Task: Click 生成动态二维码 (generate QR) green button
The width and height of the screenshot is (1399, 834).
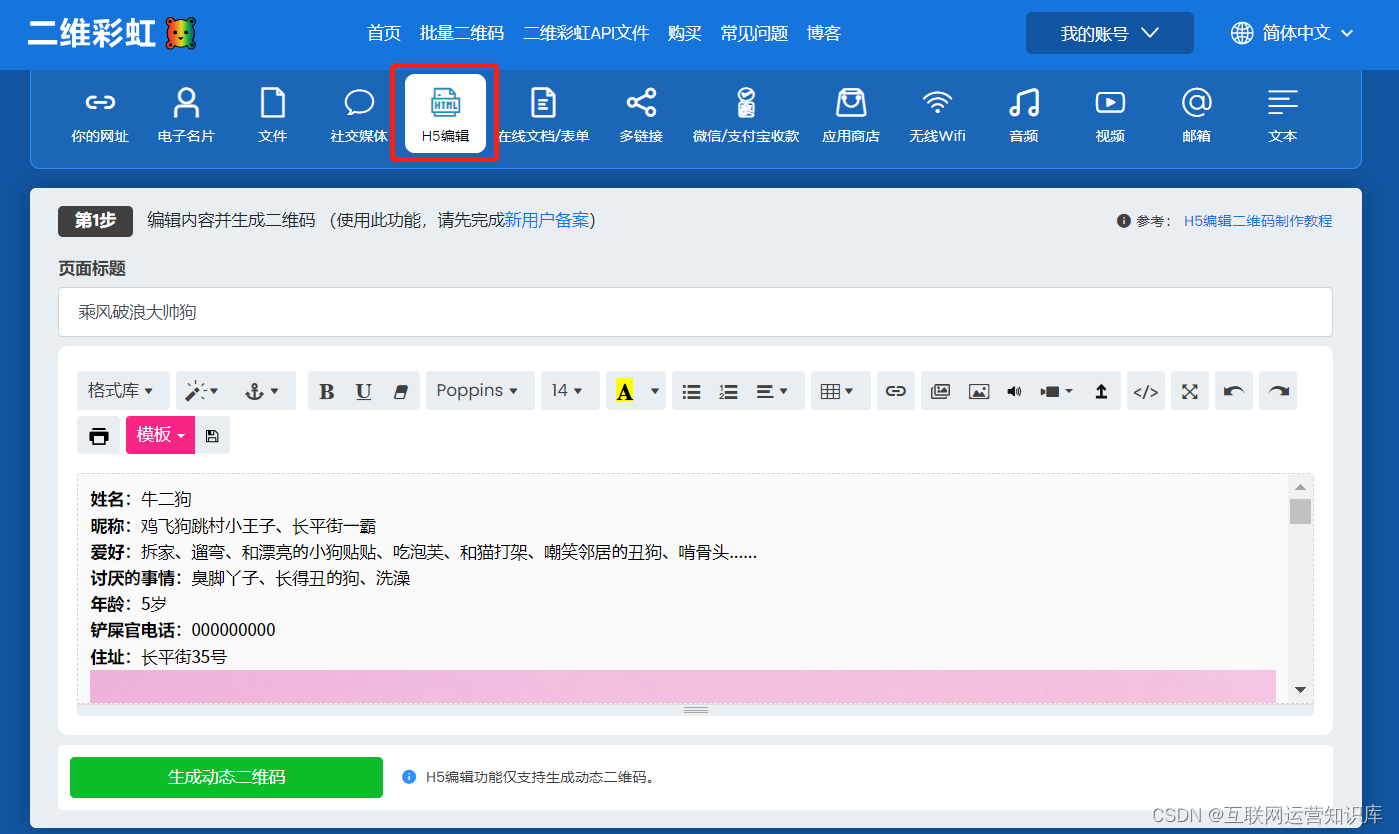Action: pyautogui.click(x=226, y=777)
